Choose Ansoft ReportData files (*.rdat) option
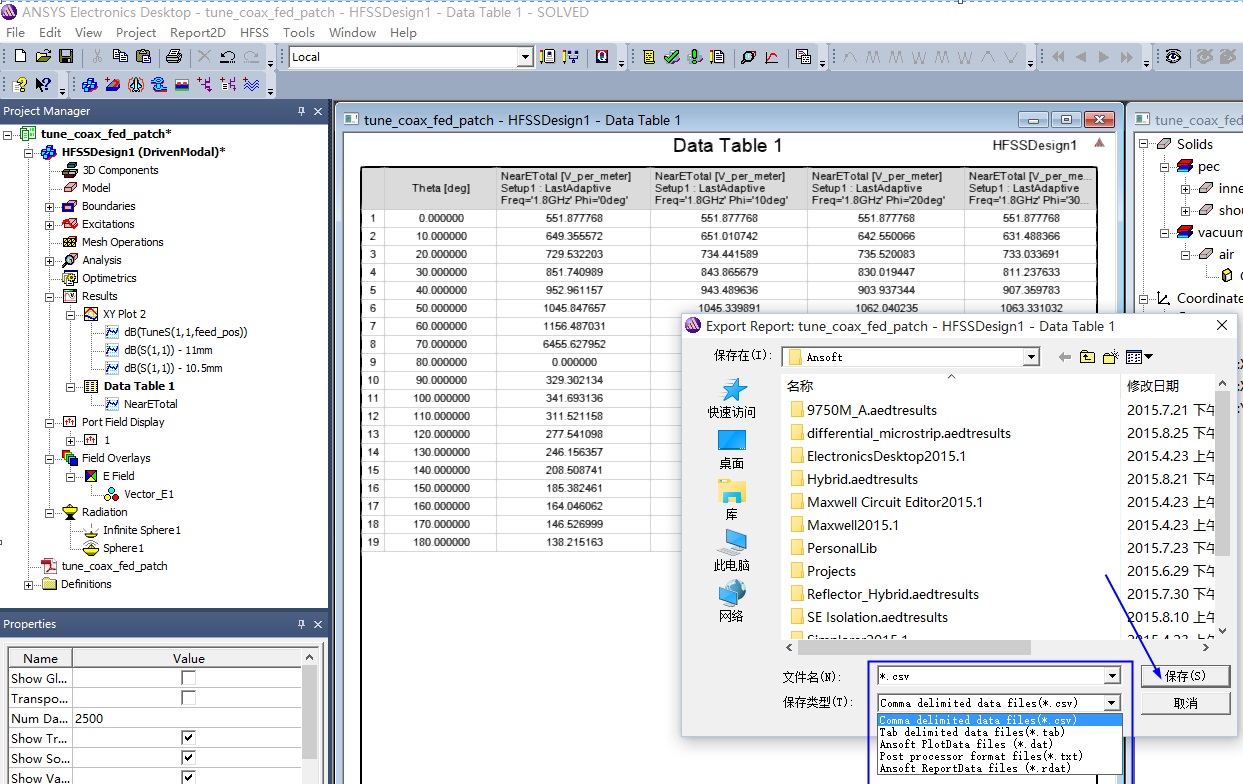This screenshot has width=1243, height=784. (1000, 768)
